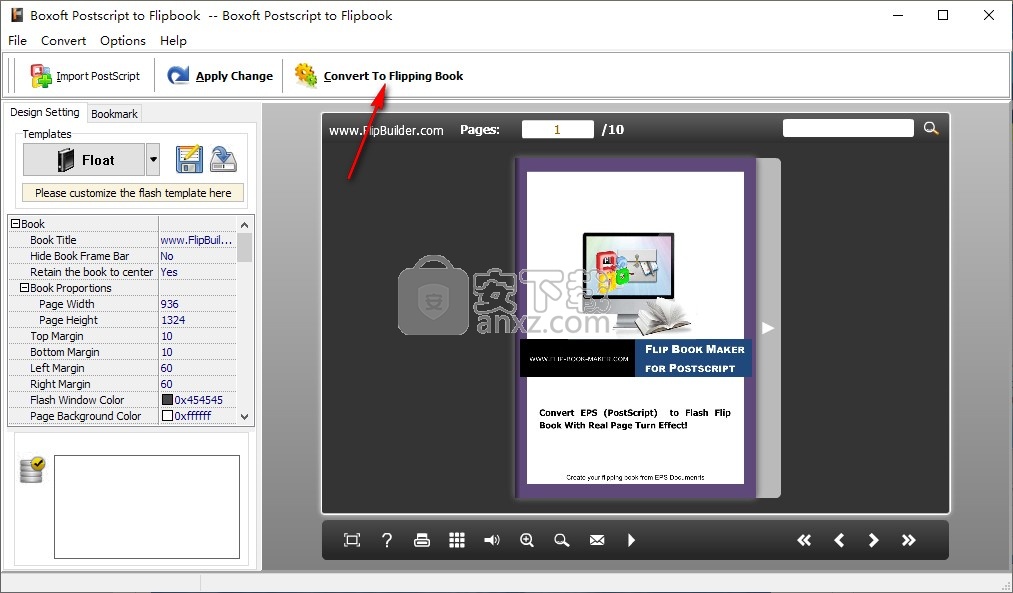This screenshot has height=593, width=1013.
Task: Click the Convert To Flipping Book gears icon
Action: point(306,75)
